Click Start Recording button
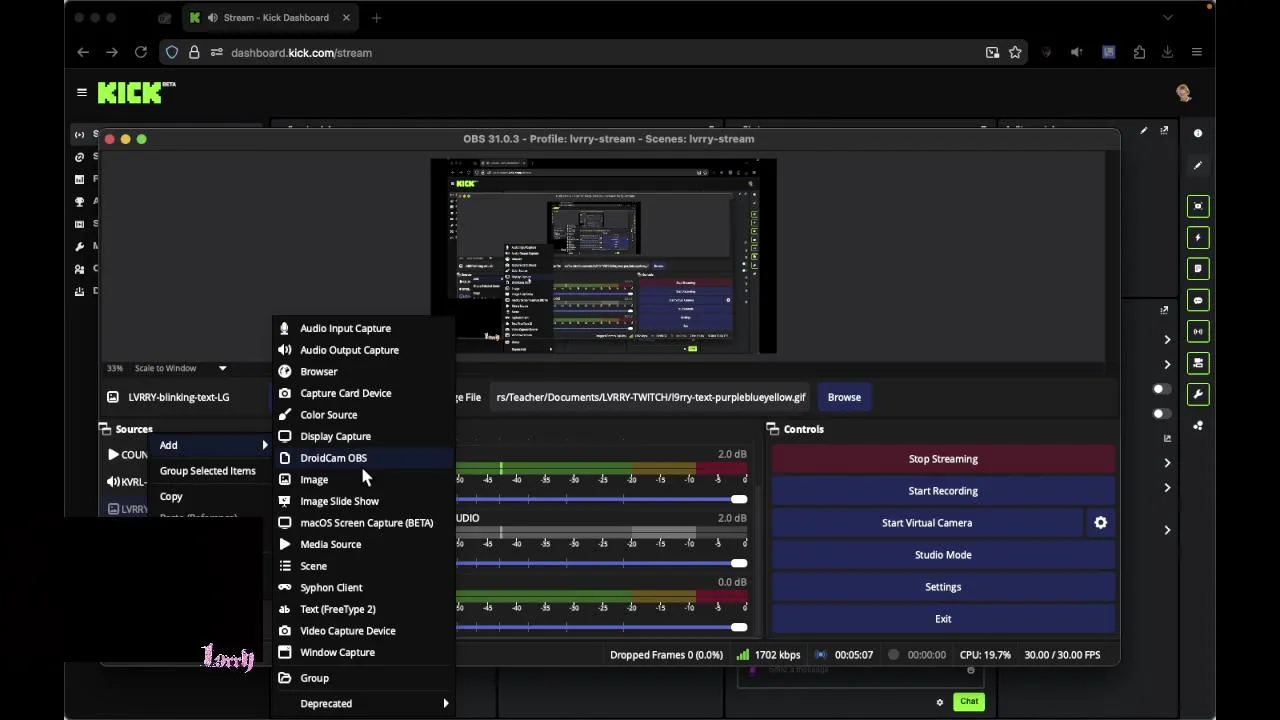This screenshot has height=720, width=1280. [943, 491]
